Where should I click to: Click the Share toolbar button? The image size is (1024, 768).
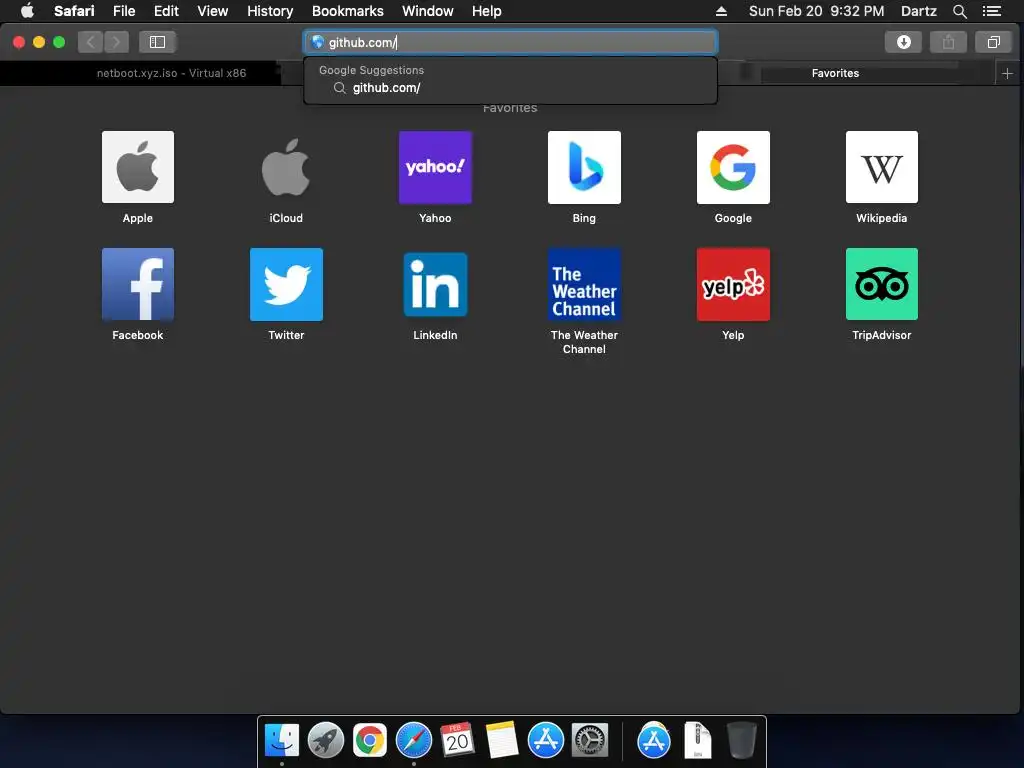coord(948,42)
